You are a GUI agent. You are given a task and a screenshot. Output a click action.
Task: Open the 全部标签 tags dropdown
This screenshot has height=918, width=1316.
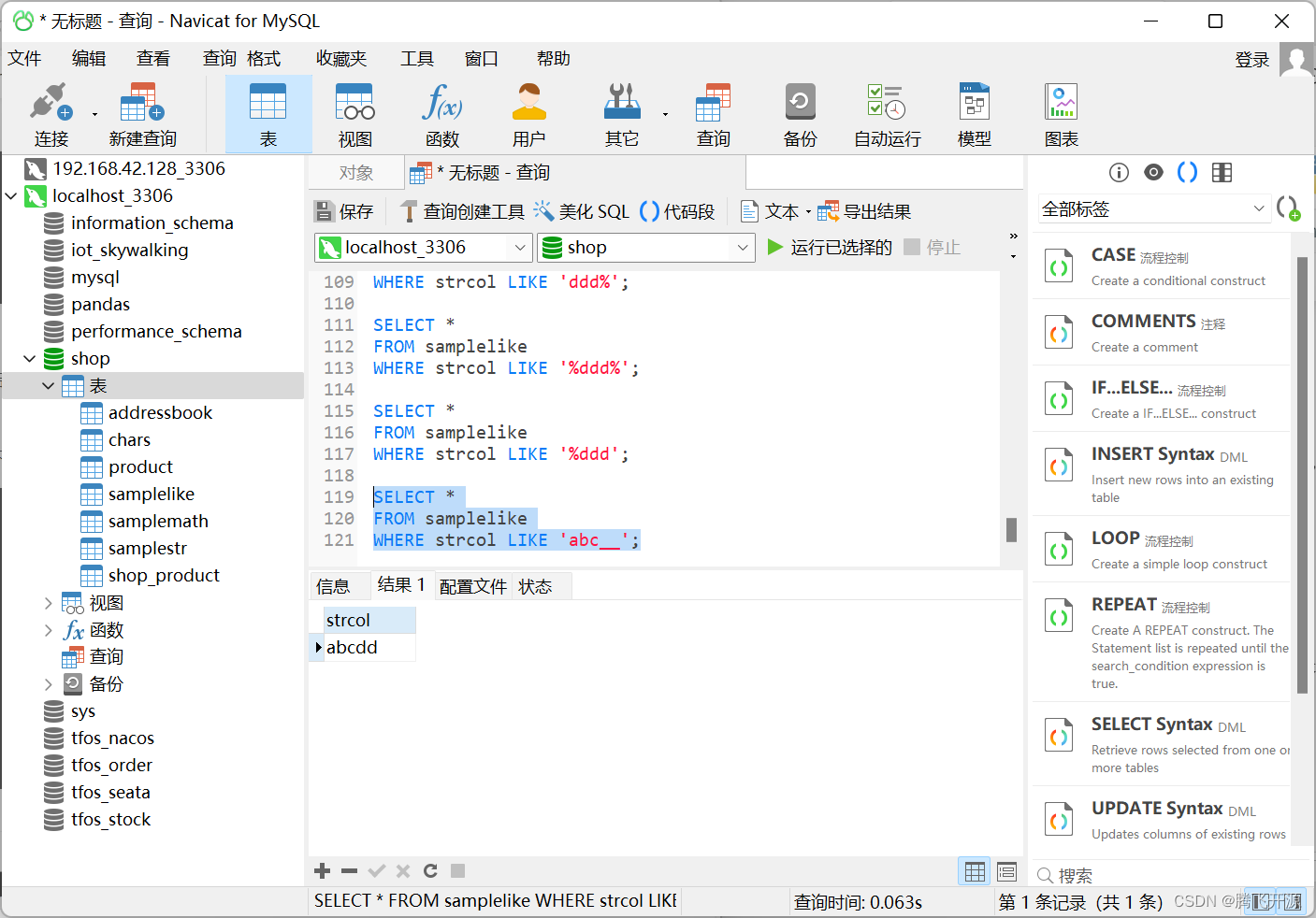tap(1154, 209)
